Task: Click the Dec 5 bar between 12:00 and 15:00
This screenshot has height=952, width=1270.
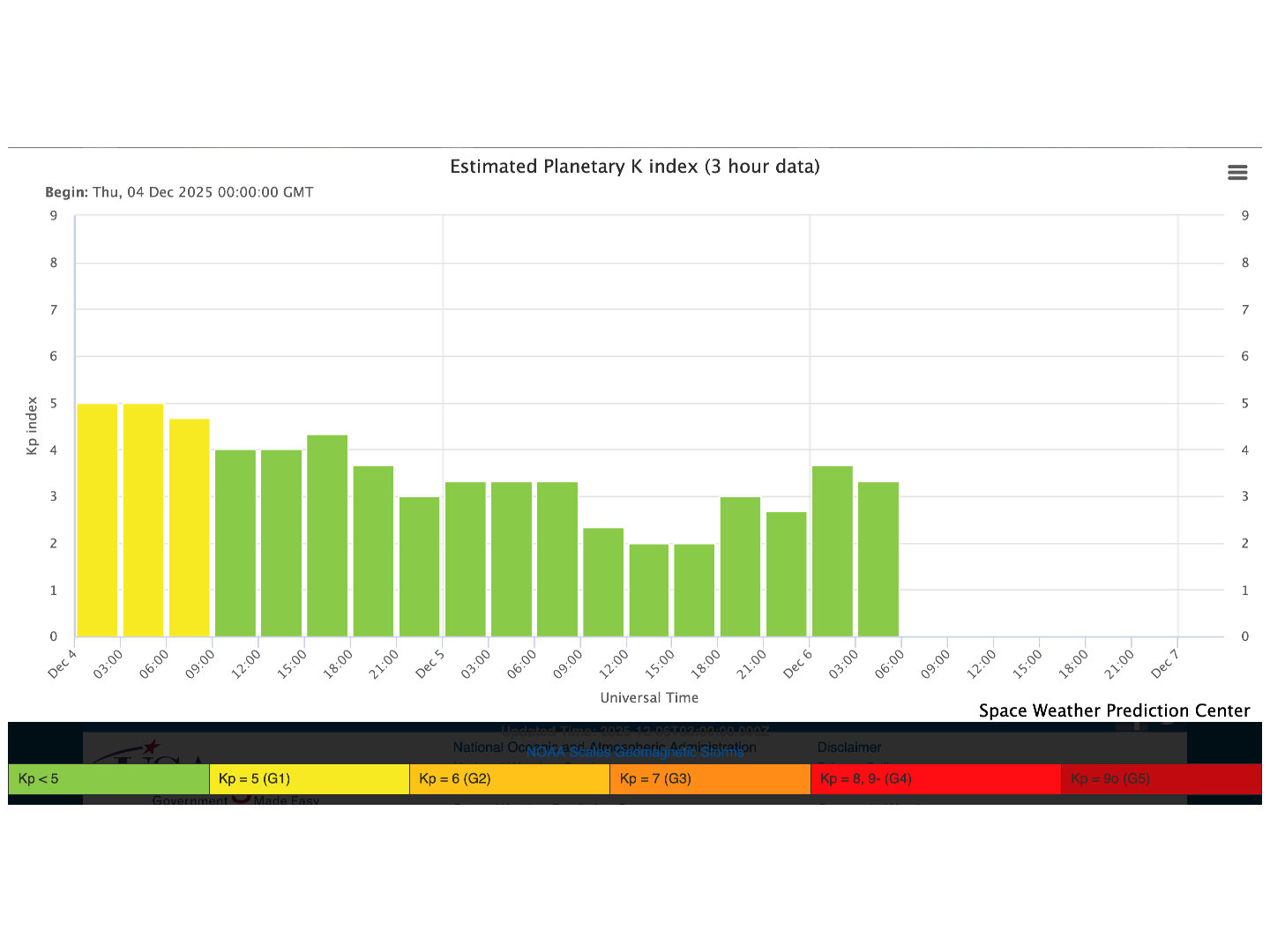Action: pos(648,590)
